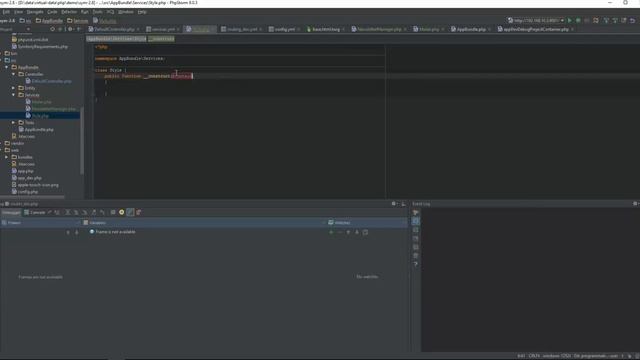
Task: Collapse the Services folder in project tree
Action: [13, 95]
